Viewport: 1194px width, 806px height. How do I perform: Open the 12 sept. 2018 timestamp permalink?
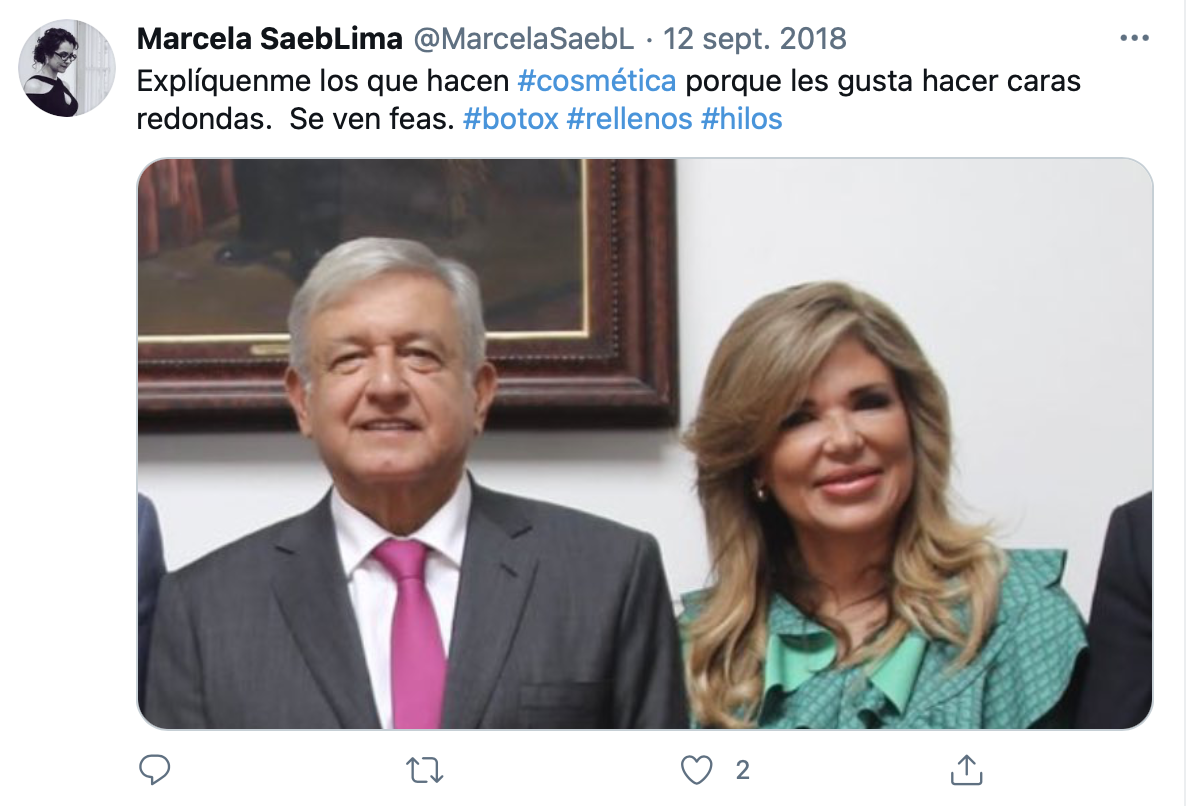pos(754,39)
